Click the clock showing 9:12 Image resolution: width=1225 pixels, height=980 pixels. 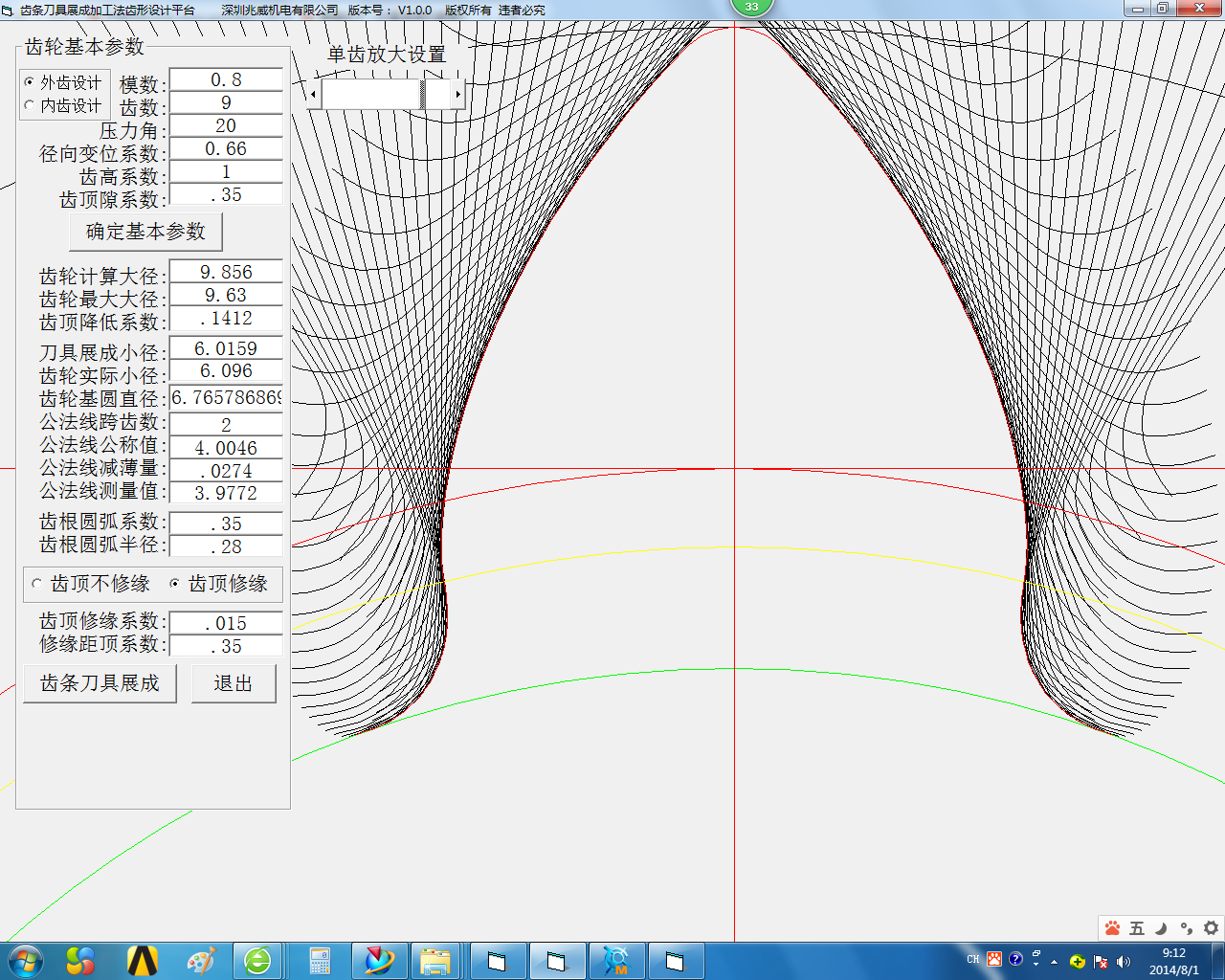1174,961
